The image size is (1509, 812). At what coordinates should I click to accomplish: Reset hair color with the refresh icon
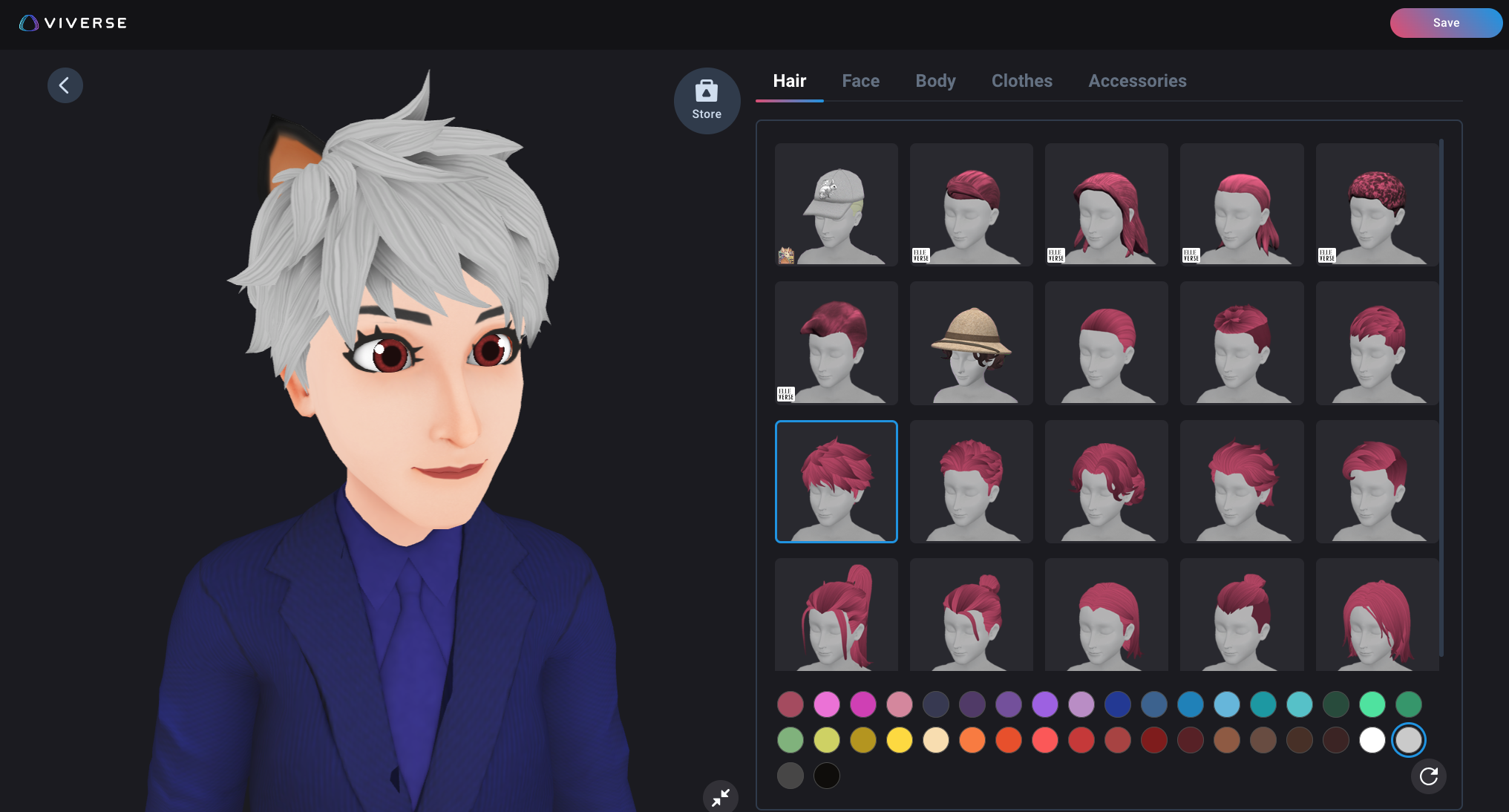pyautogui.click(x=1428, y=776)
